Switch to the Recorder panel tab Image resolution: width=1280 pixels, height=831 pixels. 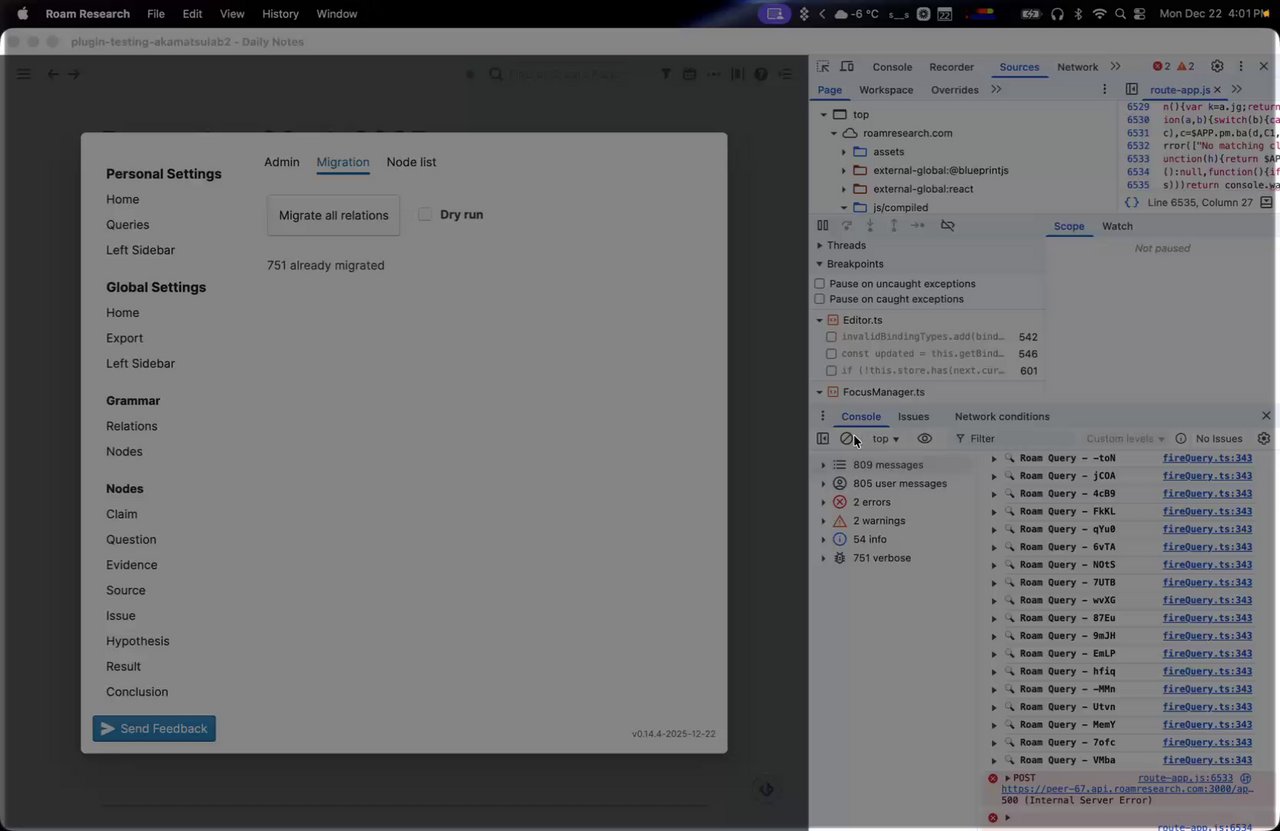pyautogui.click(x=951, y=67)
